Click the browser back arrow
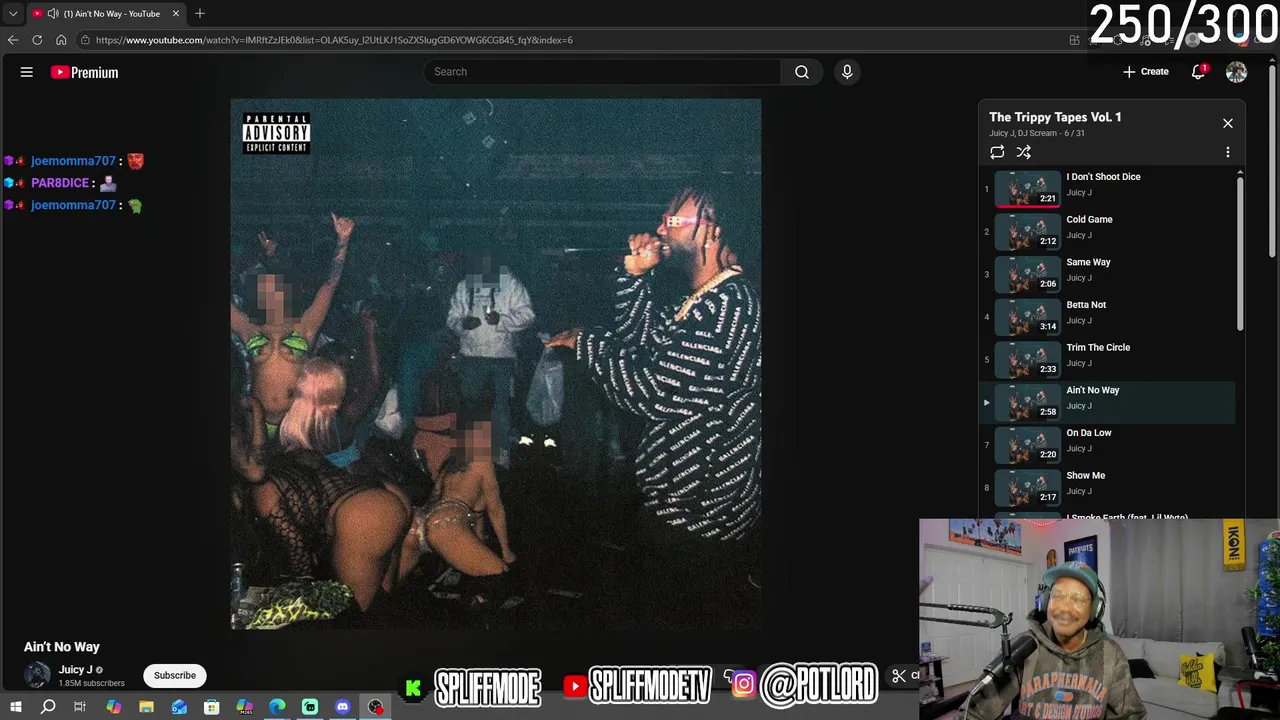The width and height of the screenshot is (1280, 720). click(12, 40)
